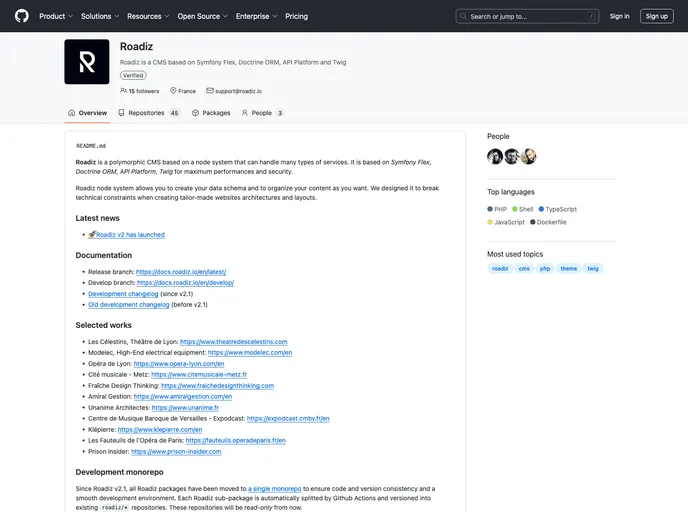Image resolution: width=688 pixels, height=512 pixels.
Task: Select the PHP language entry
Action: (497, 209)
